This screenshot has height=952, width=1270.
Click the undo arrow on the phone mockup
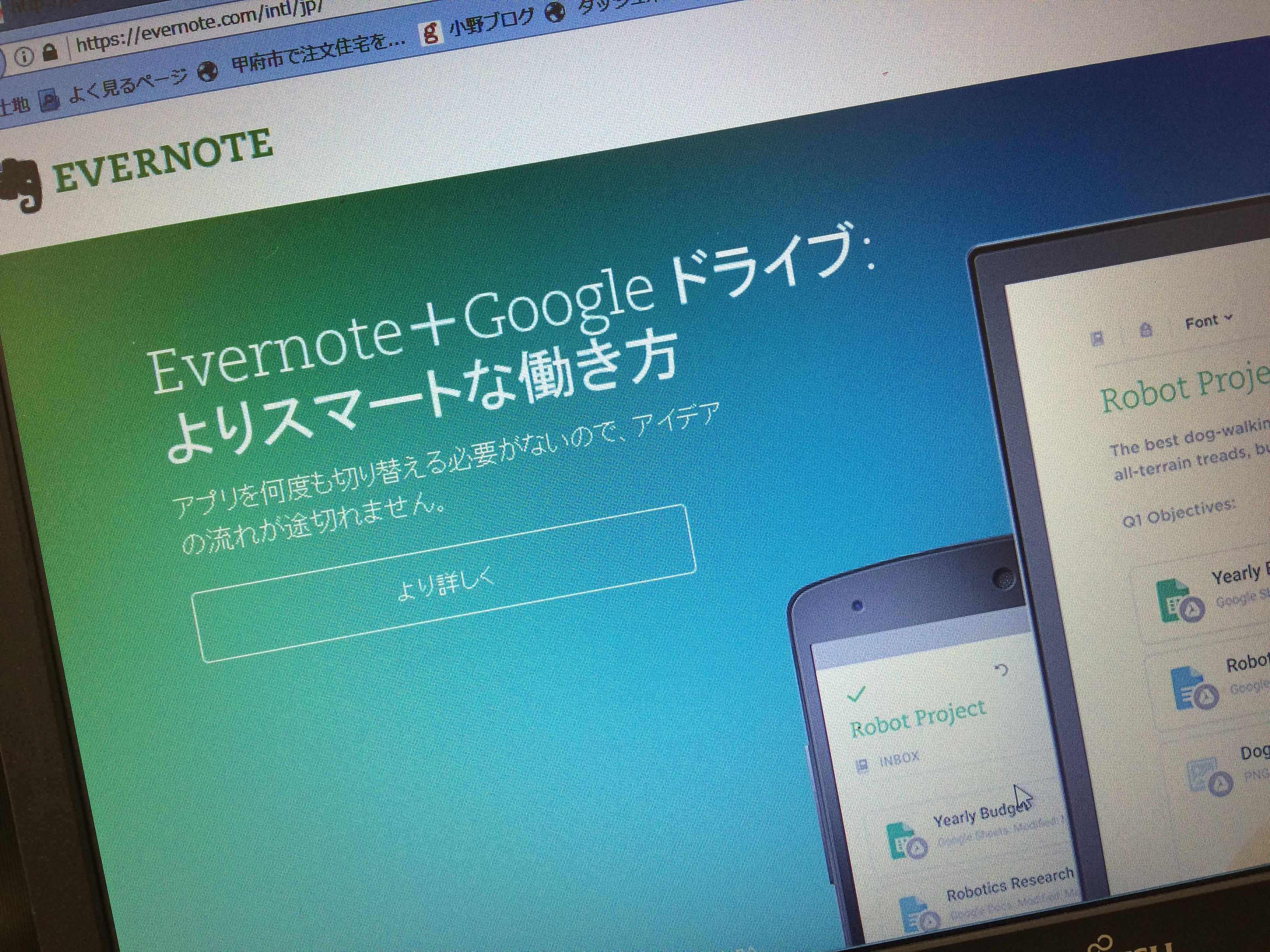1001,670
